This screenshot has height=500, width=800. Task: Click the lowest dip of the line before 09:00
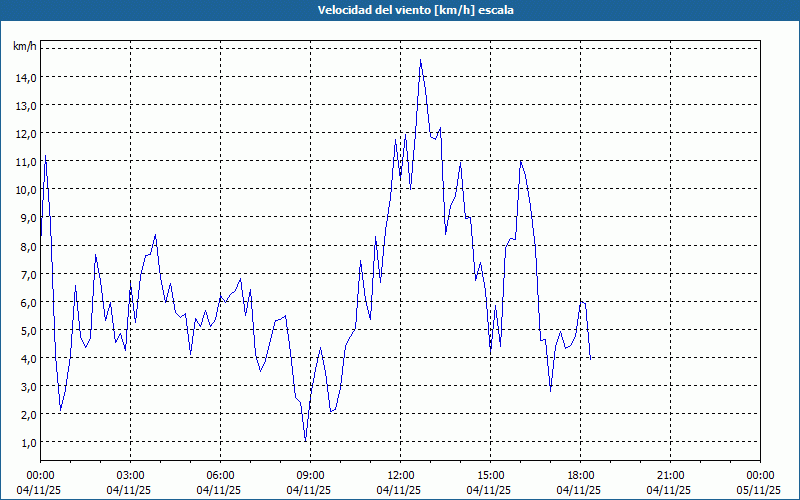(306, 440)
